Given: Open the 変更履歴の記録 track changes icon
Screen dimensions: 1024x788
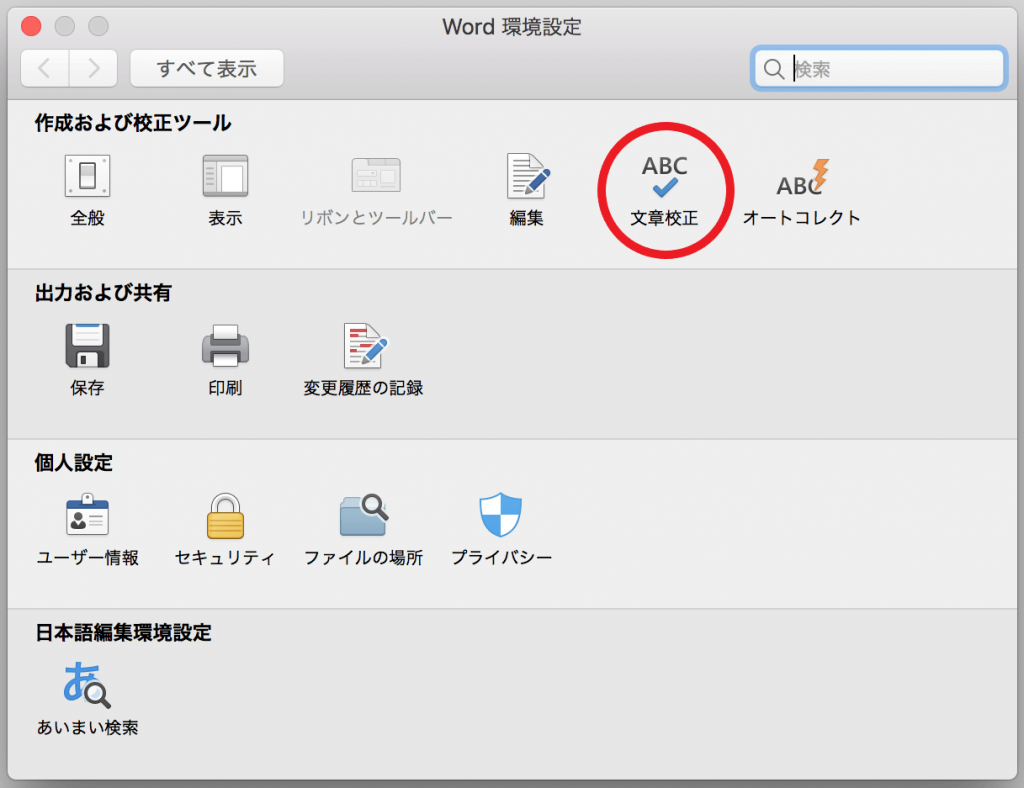Looking at the screenshot, I should click(x=364, y=346).
